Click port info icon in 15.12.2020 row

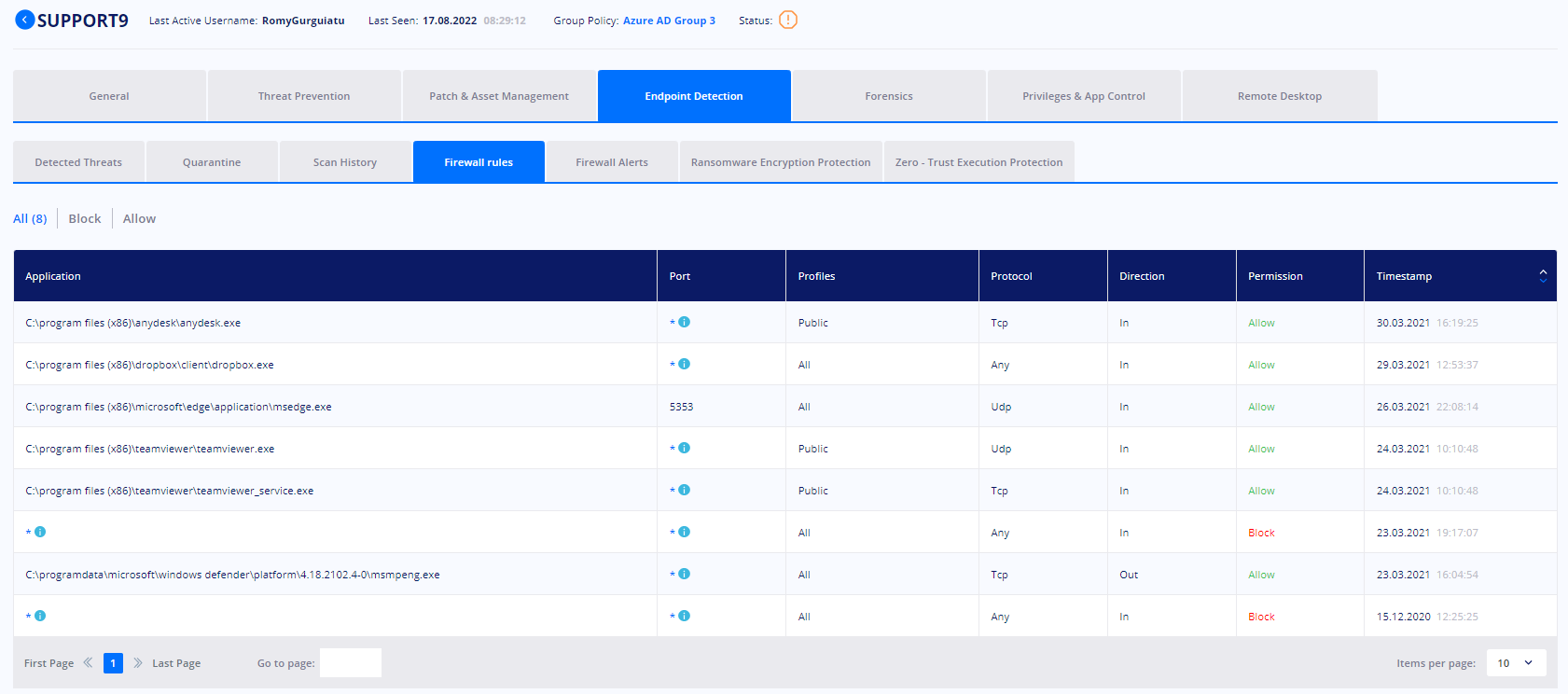click(x=685, y=616)
